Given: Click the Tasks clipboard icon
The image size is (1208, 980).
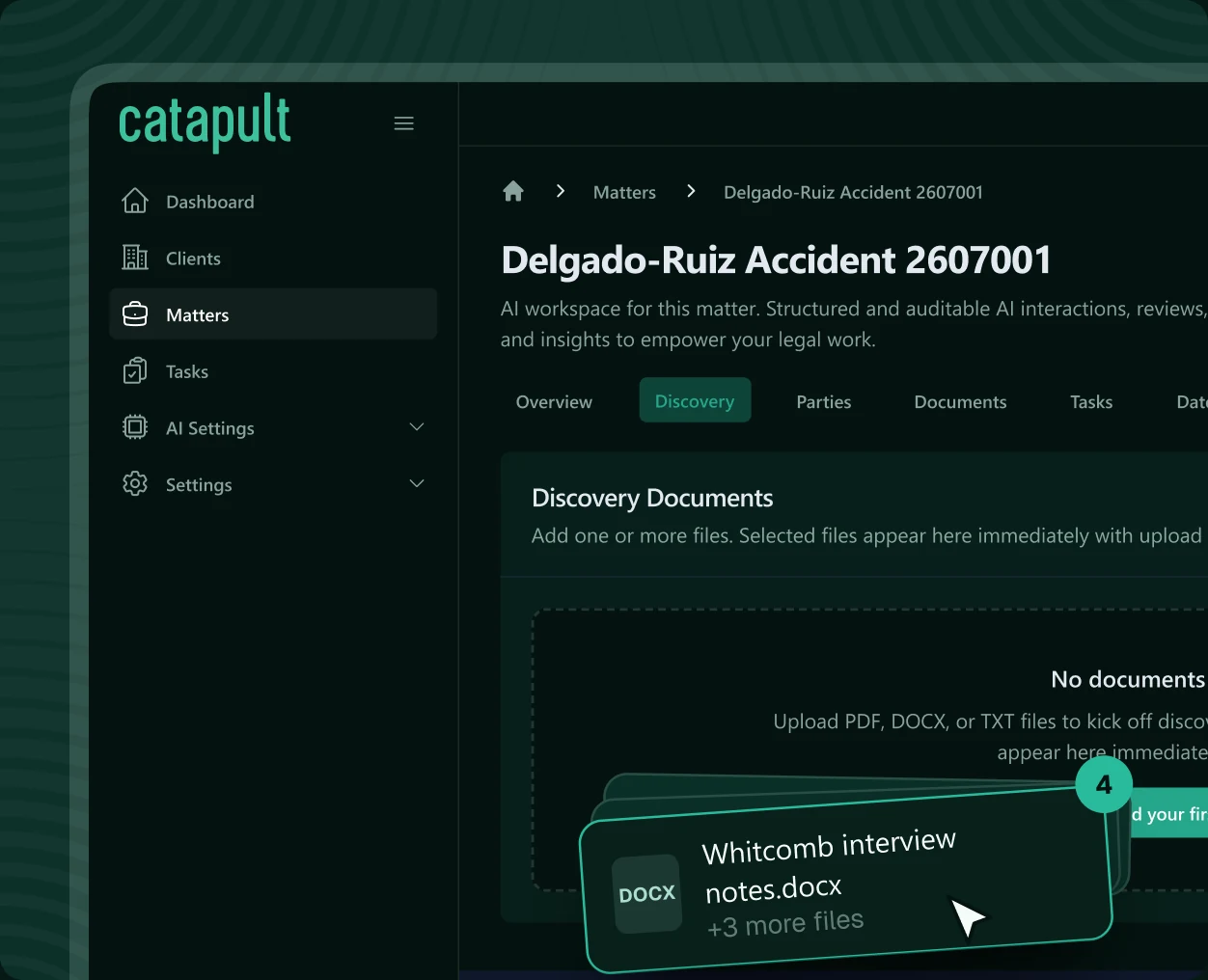Looking at the screenshot, I should (x=135, y=371).
